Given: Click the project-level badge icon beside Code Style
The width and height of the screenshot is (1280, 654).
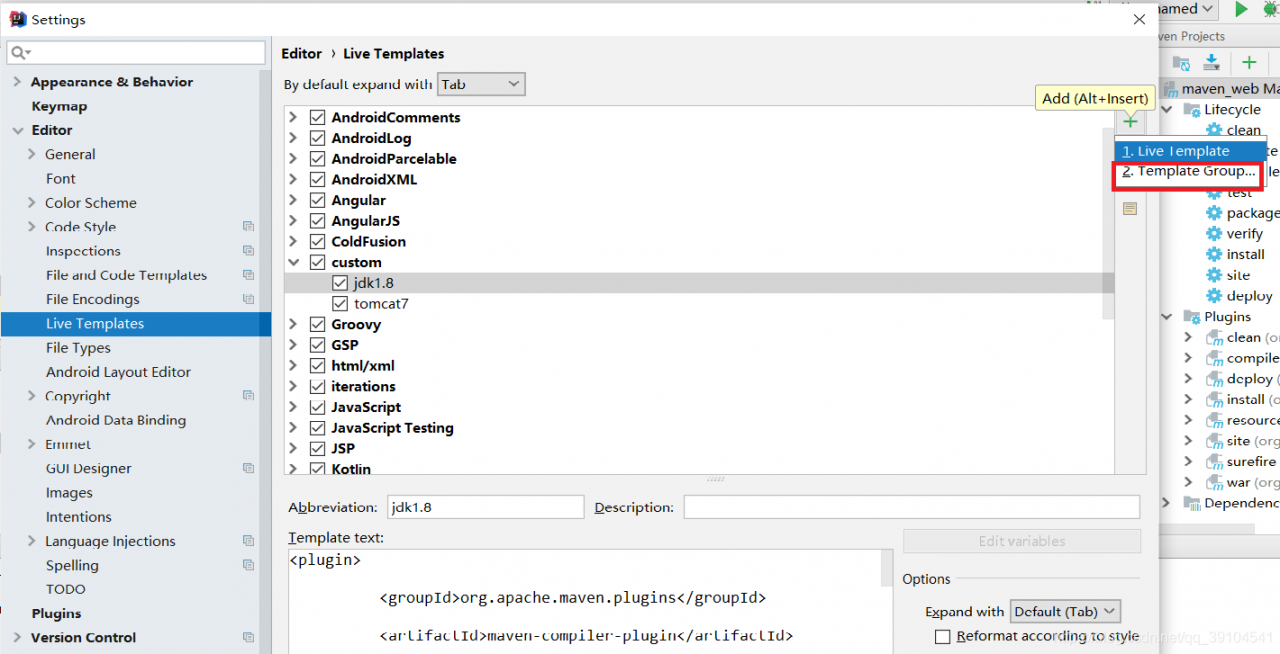Looking at the screenshot, I should tap(248, 227).
